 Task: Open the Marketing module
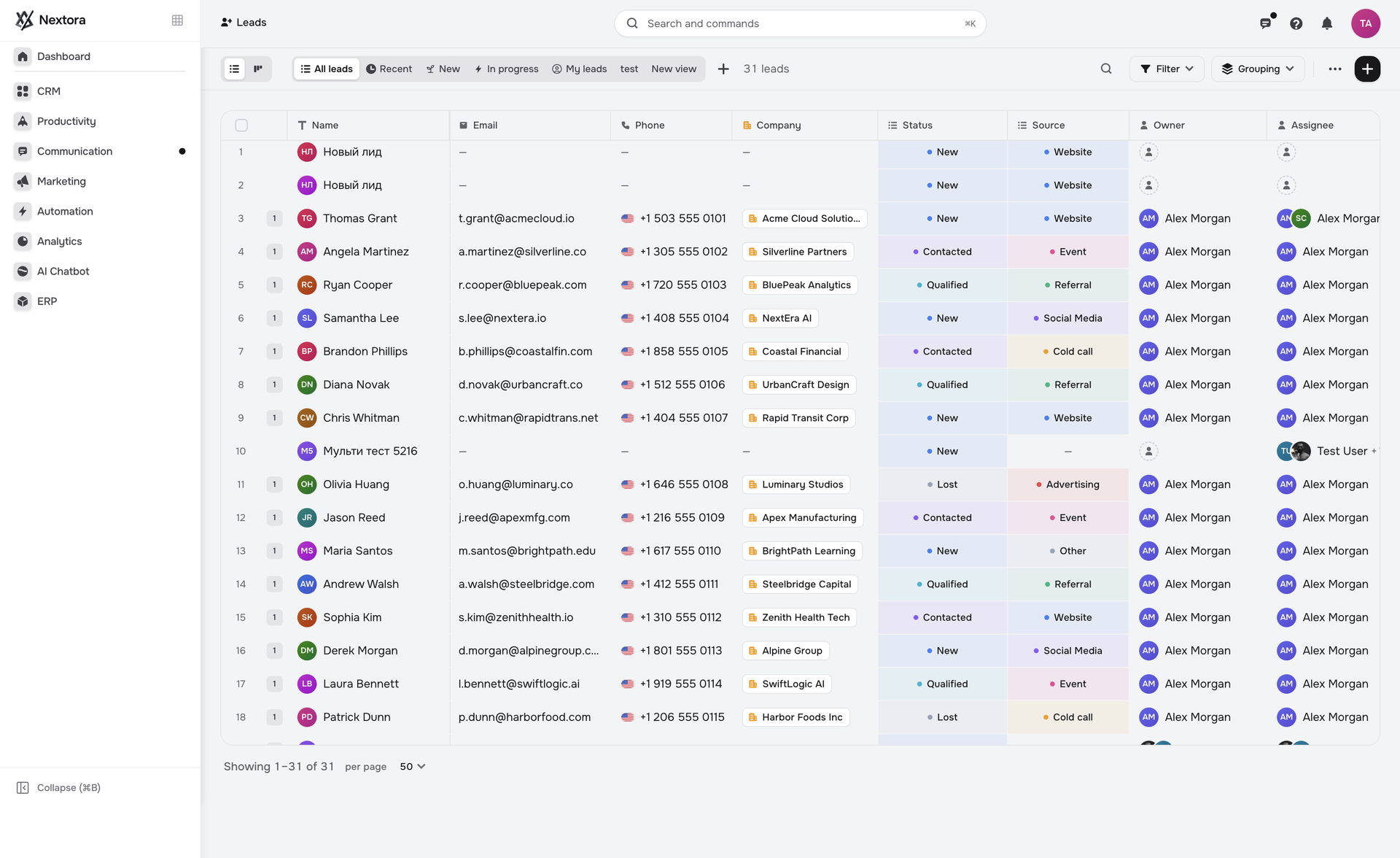100,181
